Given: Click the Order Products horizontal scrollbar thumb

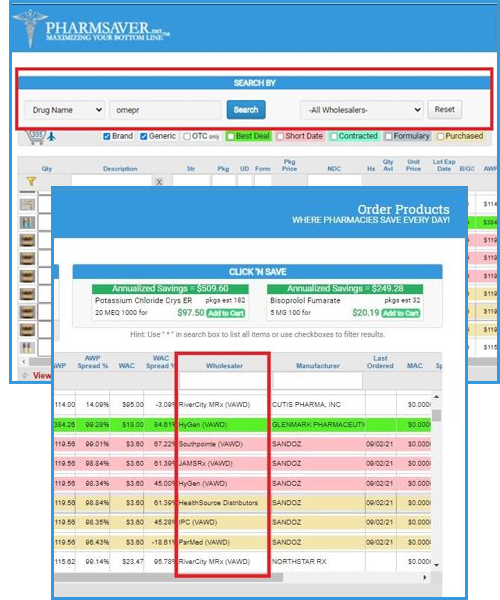Looking at the screenshot, I should [x=168, y=577].
